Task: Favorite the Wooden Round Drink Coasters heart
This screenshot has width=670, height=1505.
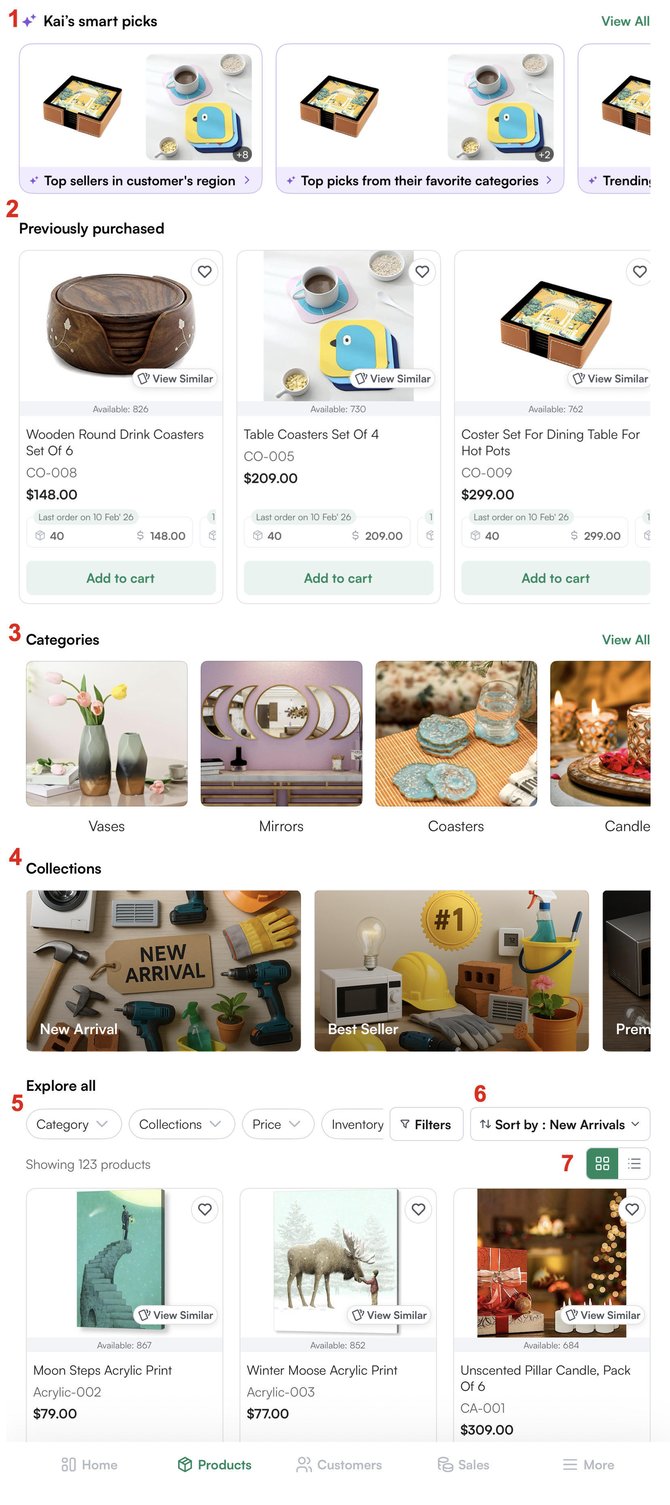Action: click(x=204, y=272)
